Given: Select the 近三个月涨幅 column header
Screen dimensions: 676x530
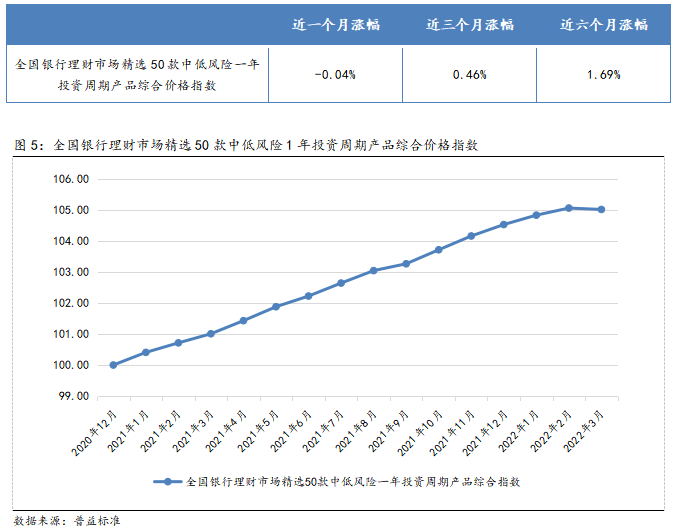Looking at the screenshot, I should pyautogui.click(x=470, y=24).
